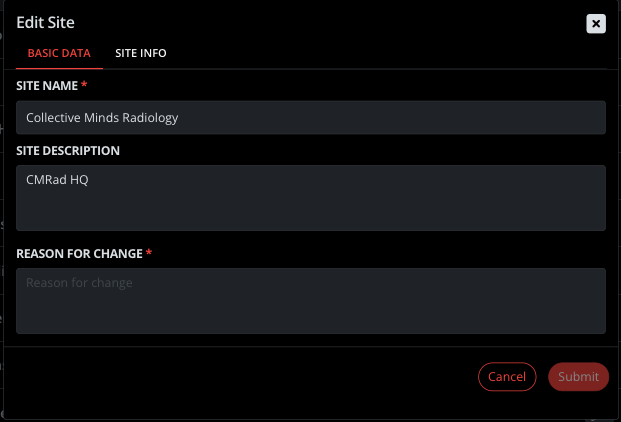Click the HQ text in the description
Screen dimensions: 621x422
[79, 180]
